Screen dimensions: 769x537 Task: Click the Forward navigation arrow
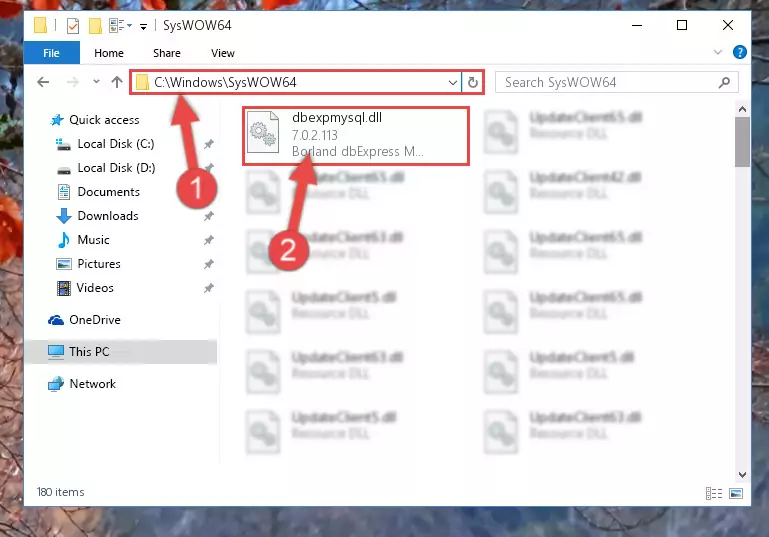coord(73,82)
